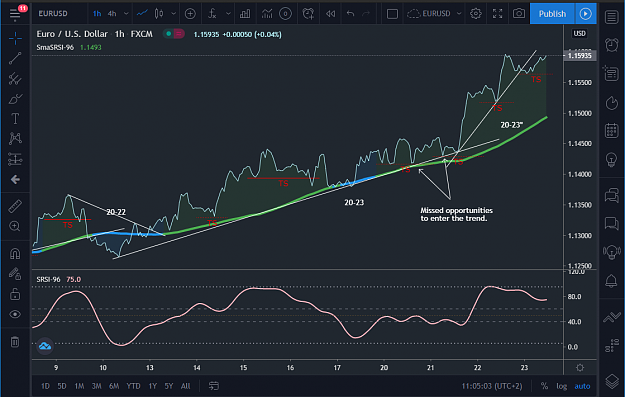This screenshot has width=625, height=397.
Task: Toggle lock all drawing tools
Action: pos(15,294)
